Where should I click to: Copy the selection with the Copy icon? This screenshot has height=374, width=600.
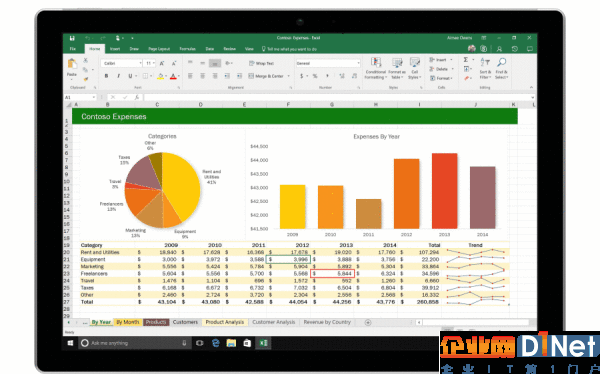[85, 69]
